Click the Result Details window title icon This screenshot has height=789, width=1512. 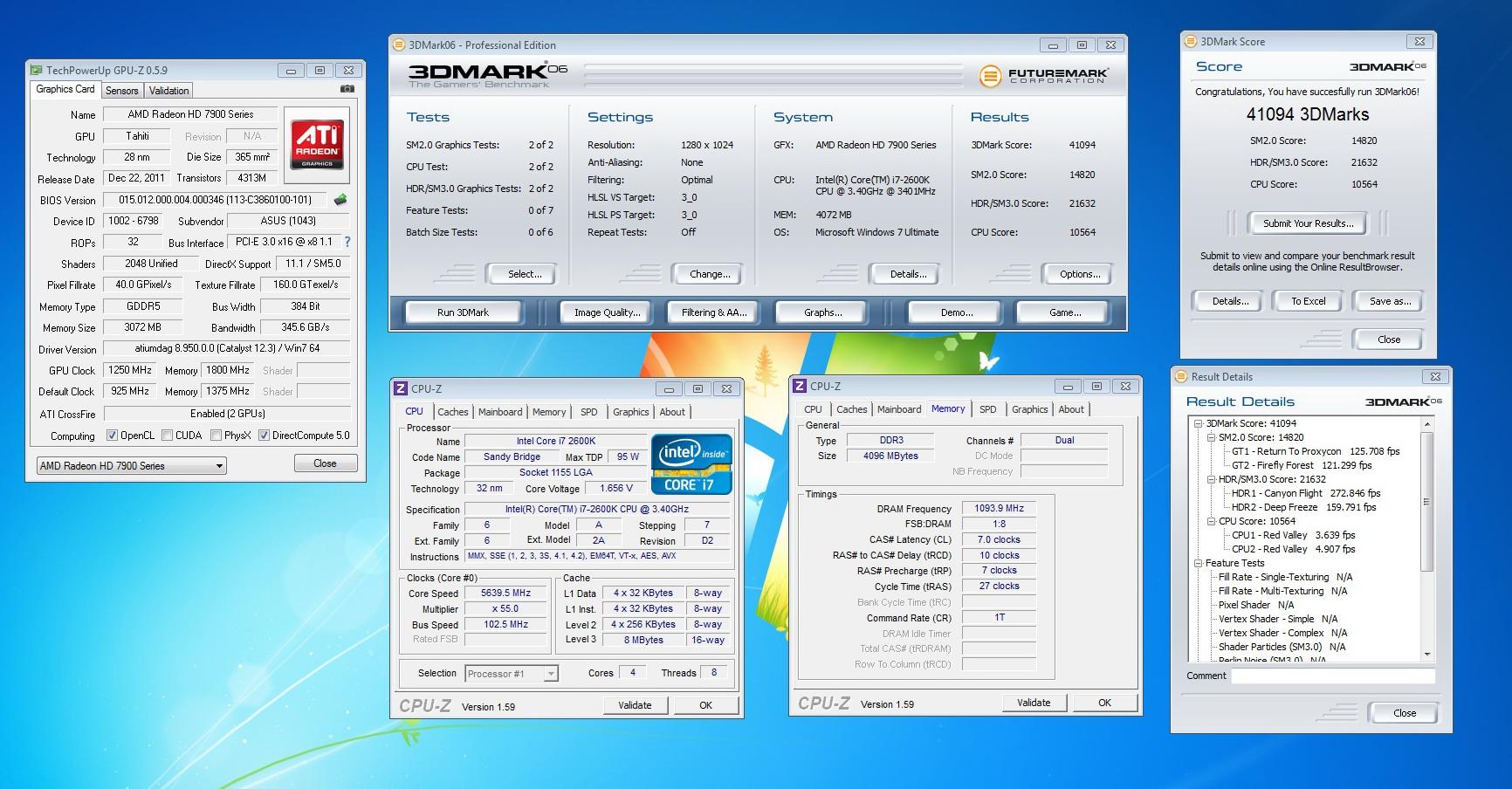pyautogui.click(x=1181, y=377)
